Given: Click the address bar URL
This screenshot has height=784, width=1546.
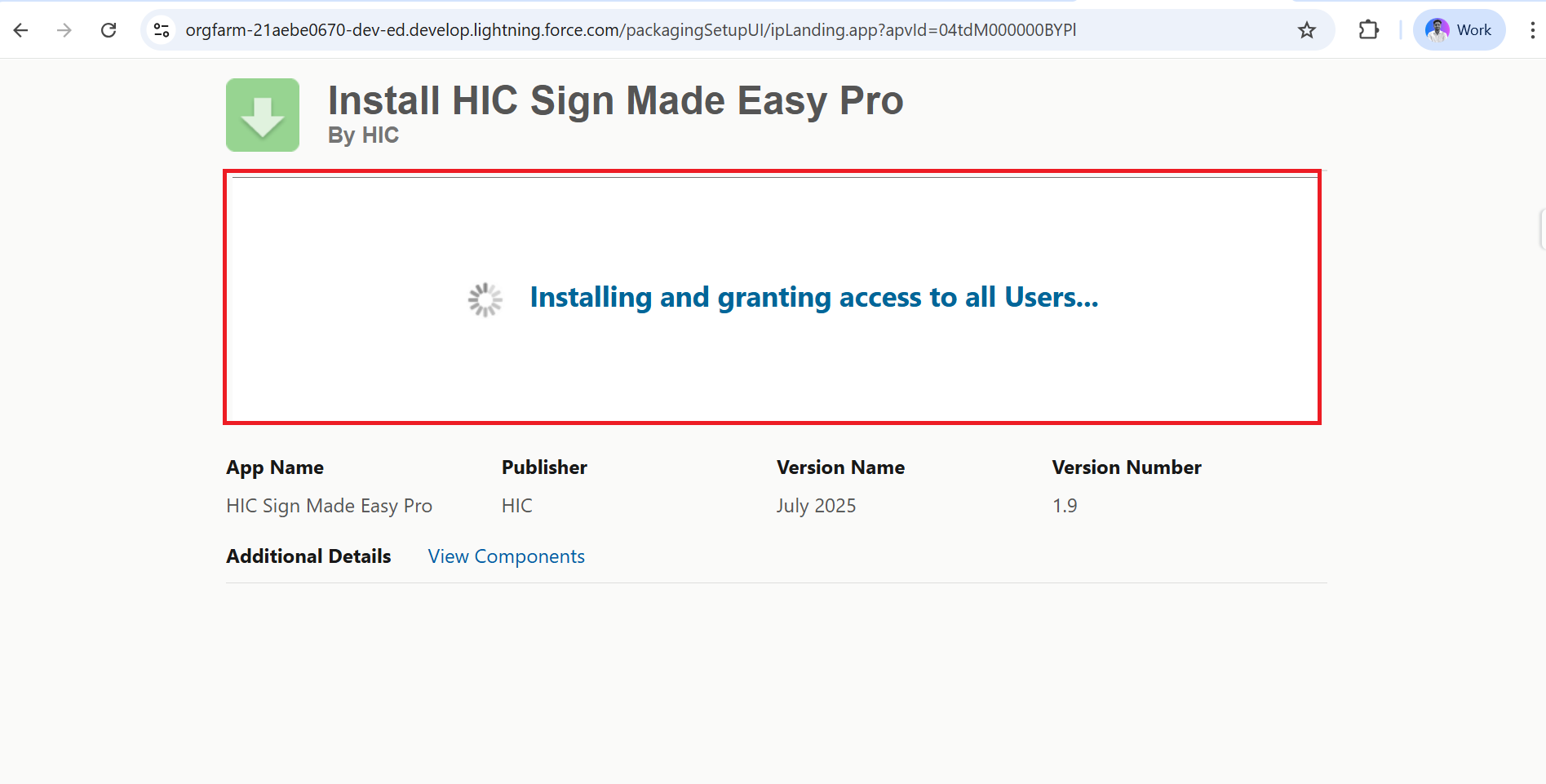Looking at the screenshot, I should [630, 30].
